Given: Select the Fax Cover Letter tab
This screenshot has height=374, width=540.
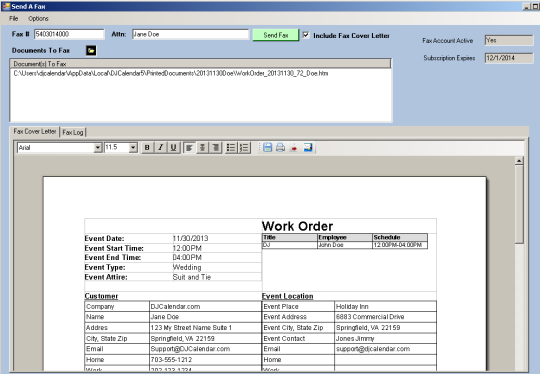Looking at the screenshot, I should tap(35, 132).
